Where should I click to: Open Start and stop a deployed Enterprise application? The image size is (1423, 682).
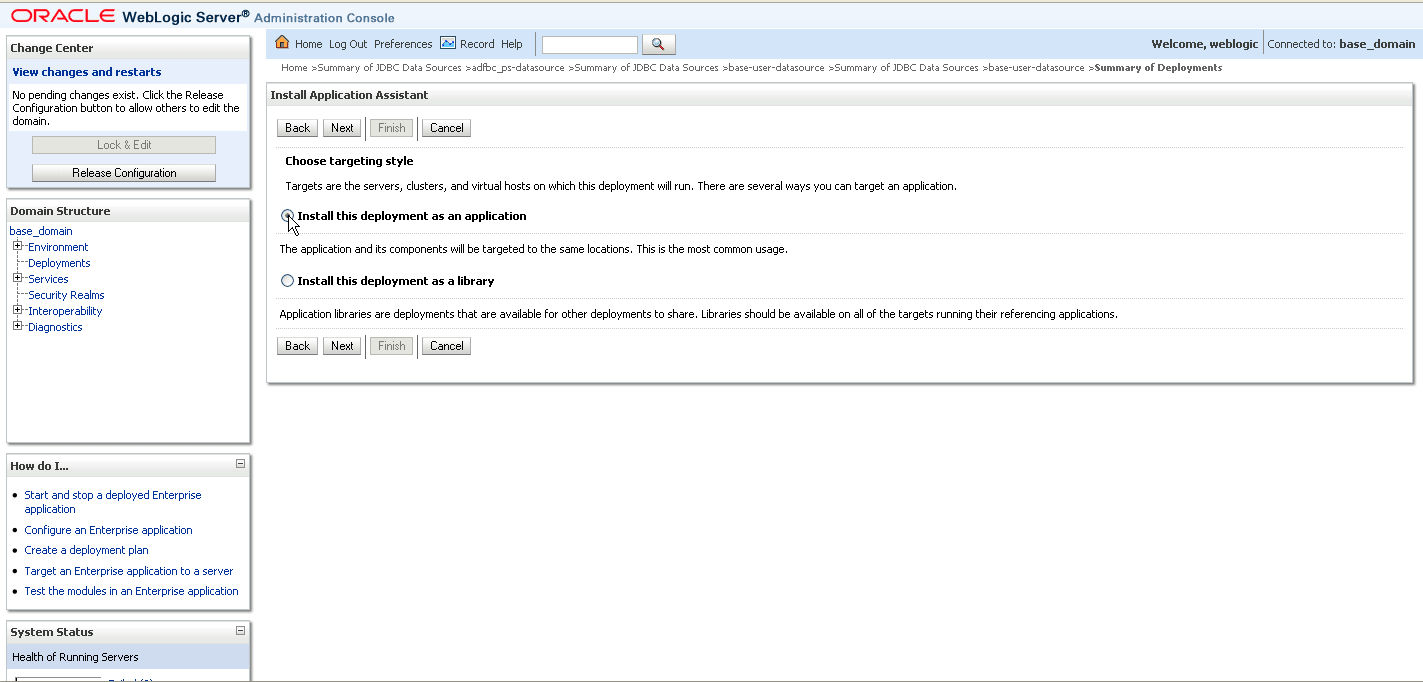(x=113, y=502)
